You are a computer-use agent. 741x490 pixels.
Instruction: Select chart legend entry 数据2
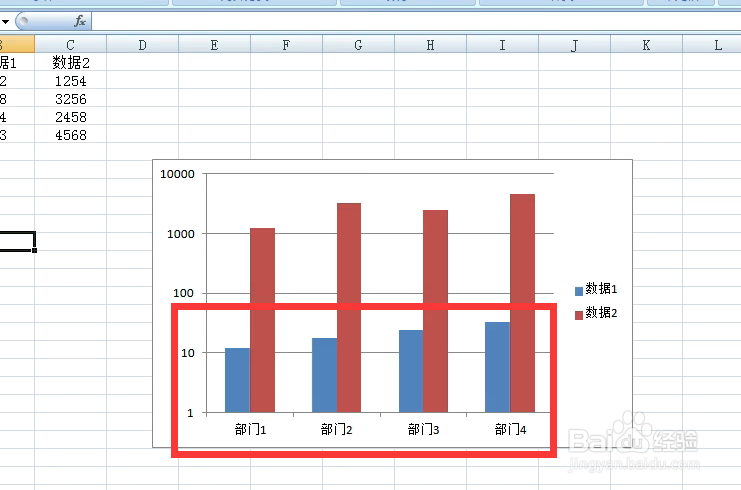(x=596, y=313)
